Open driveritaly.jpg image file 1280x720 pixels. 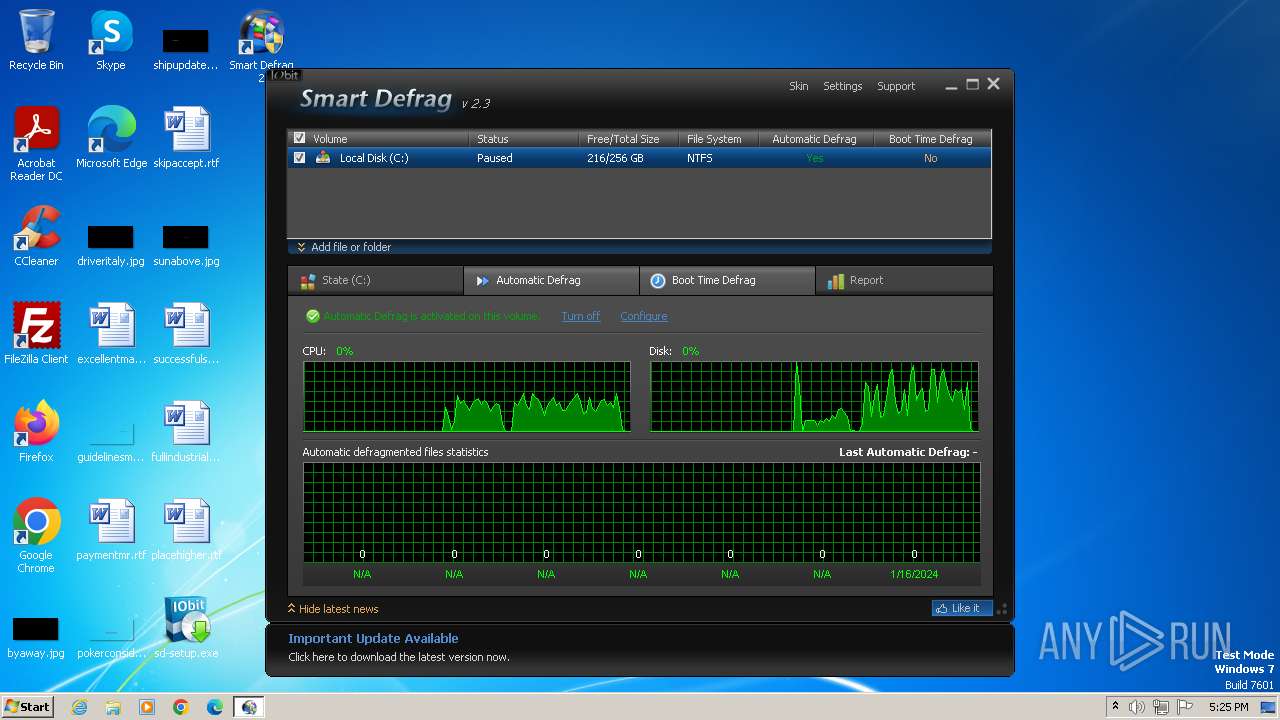click(x=111, y=246)
